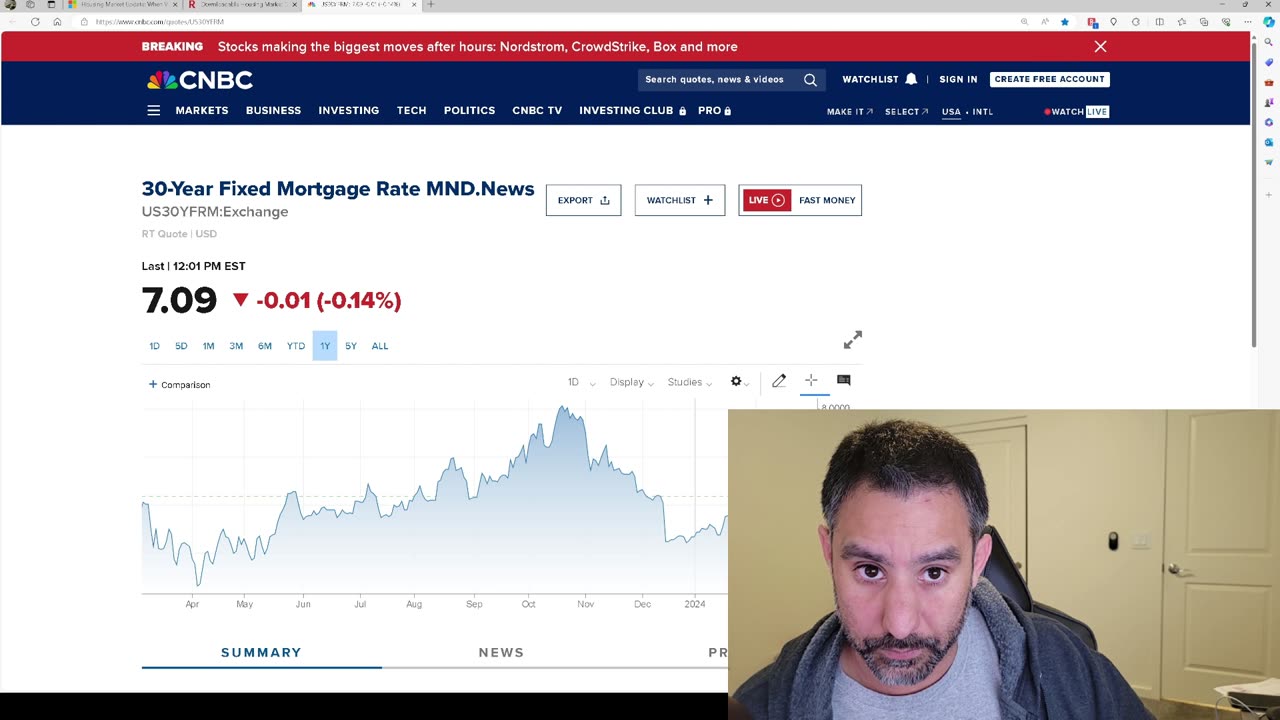1280x720 pixels.
Task: Select the 3M time range
Action: (236, 346)
